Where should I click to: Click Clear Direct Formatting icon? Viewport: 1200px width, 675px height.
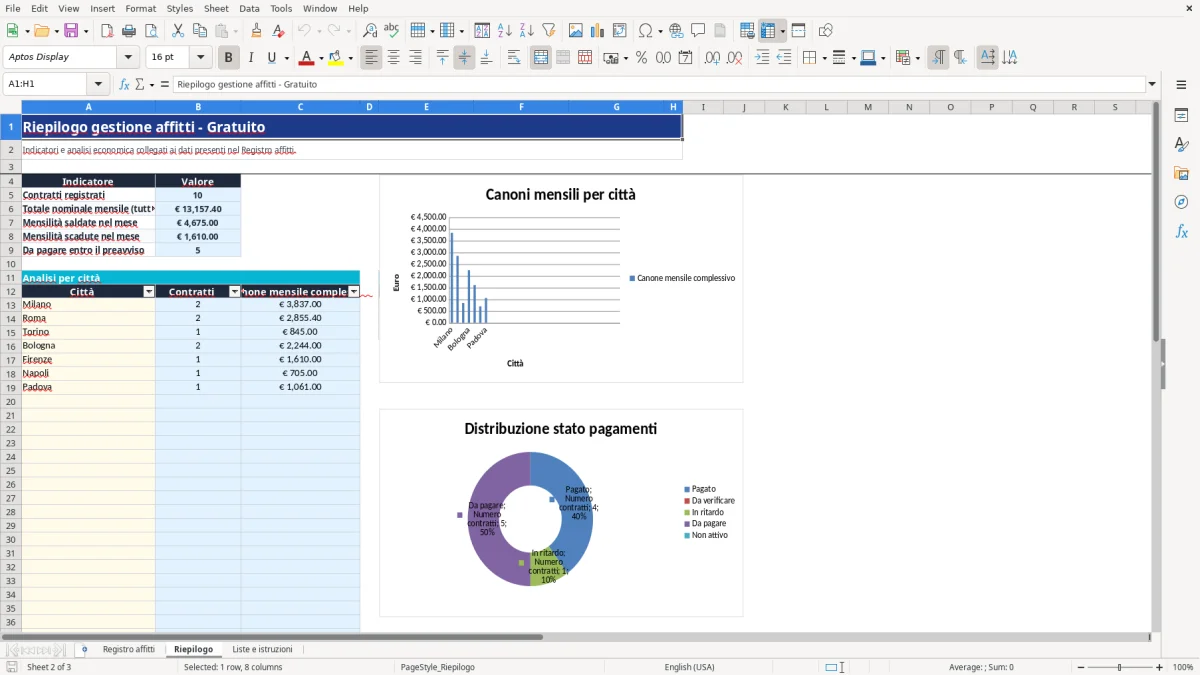pos(279,31)
